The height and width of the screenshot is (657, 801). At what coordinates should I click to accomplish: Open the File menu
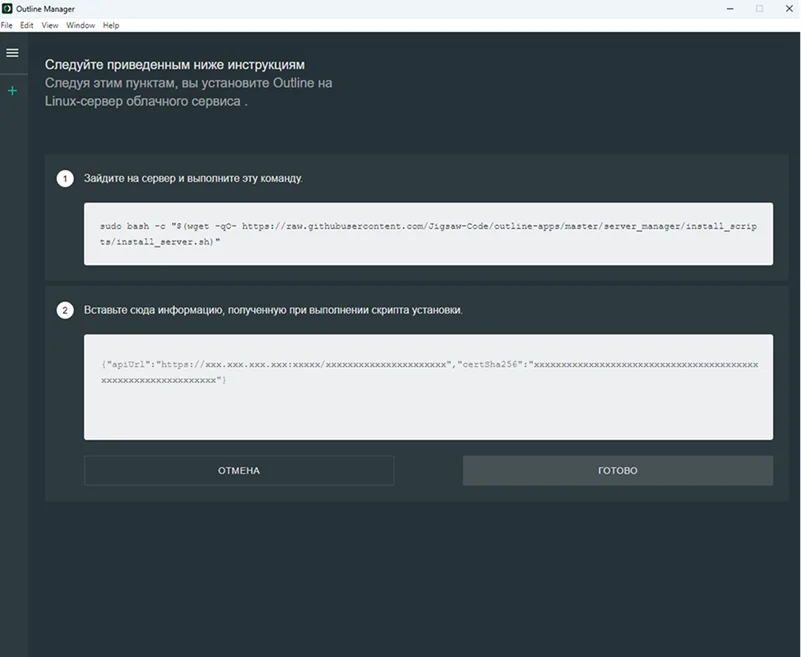click(8, 25)
